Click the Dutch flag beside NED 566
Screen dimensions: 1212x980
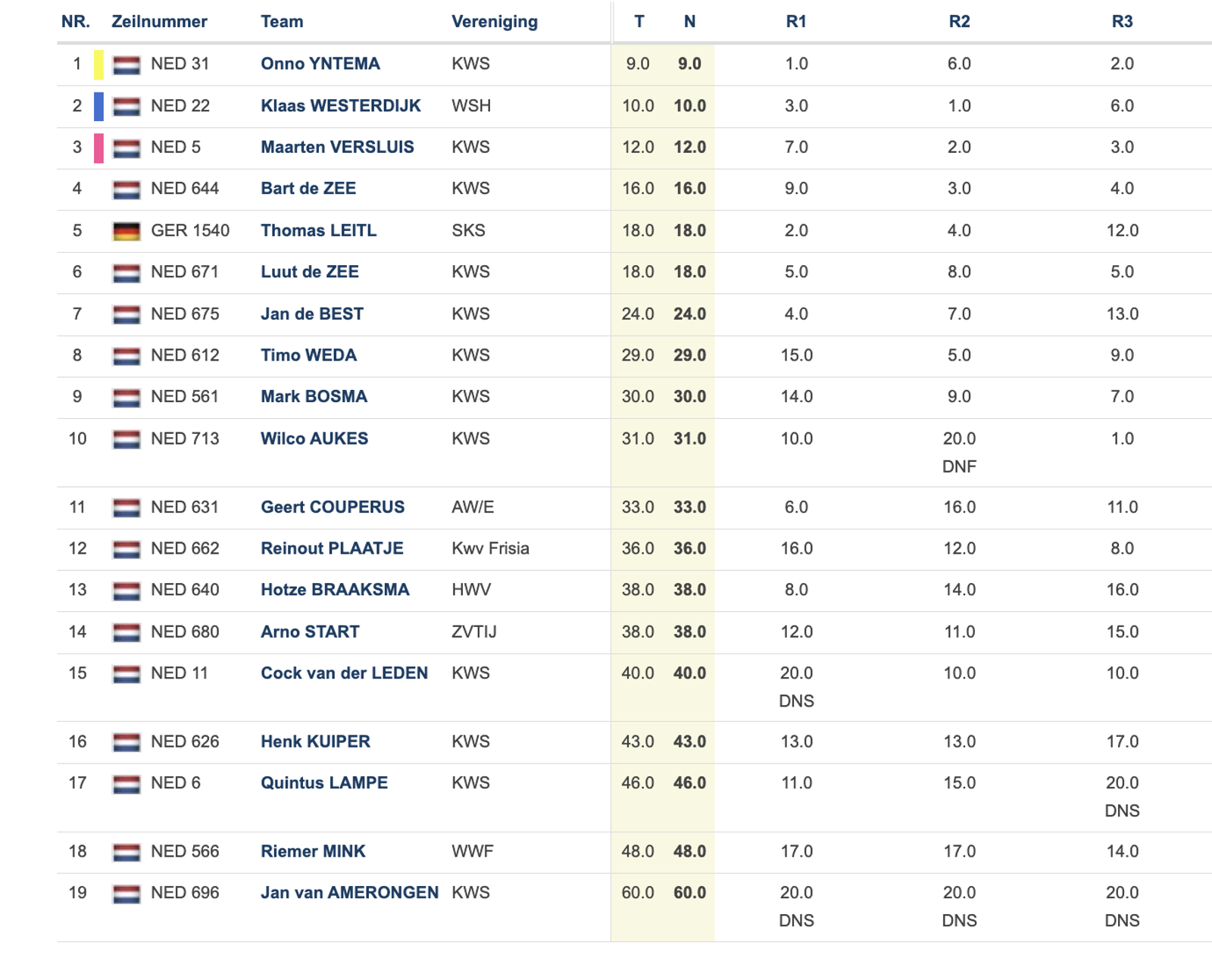127,852
